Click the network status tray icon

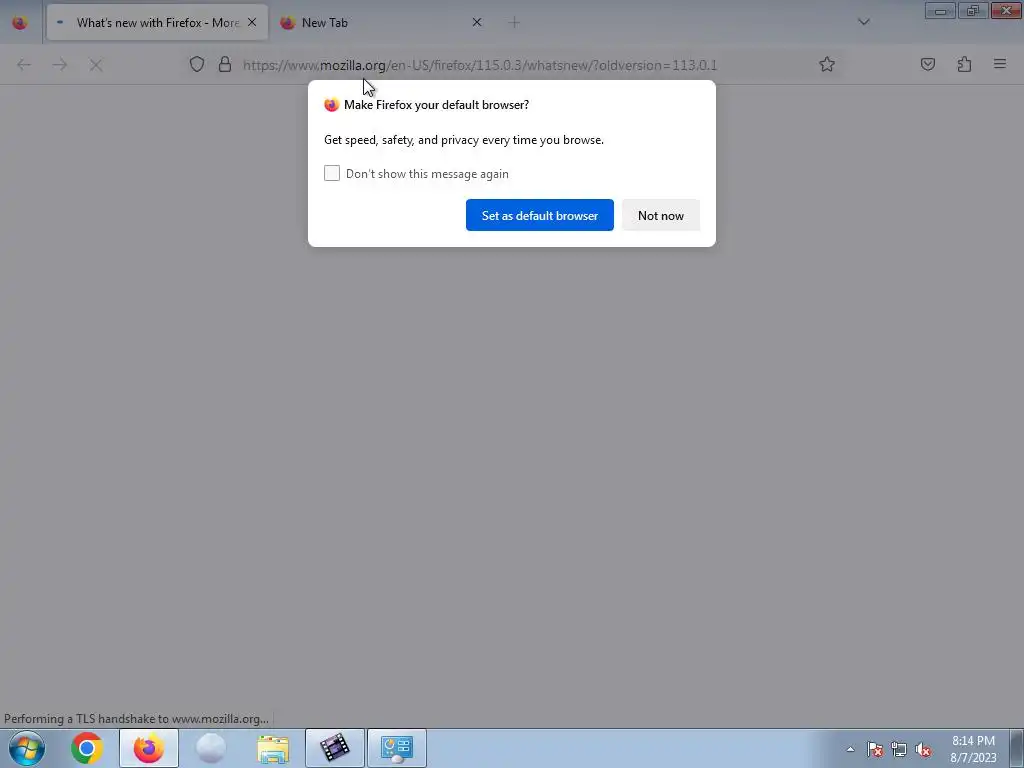point(899,749)
